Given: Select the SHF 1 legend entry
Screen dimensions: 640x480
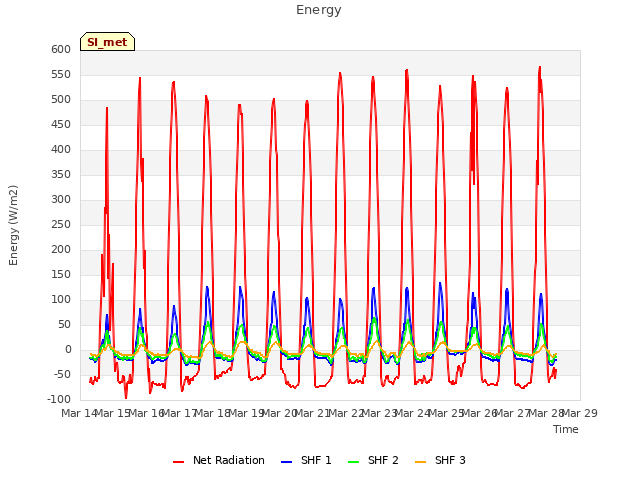Looking at the screenshot, I should click(306, 460).
